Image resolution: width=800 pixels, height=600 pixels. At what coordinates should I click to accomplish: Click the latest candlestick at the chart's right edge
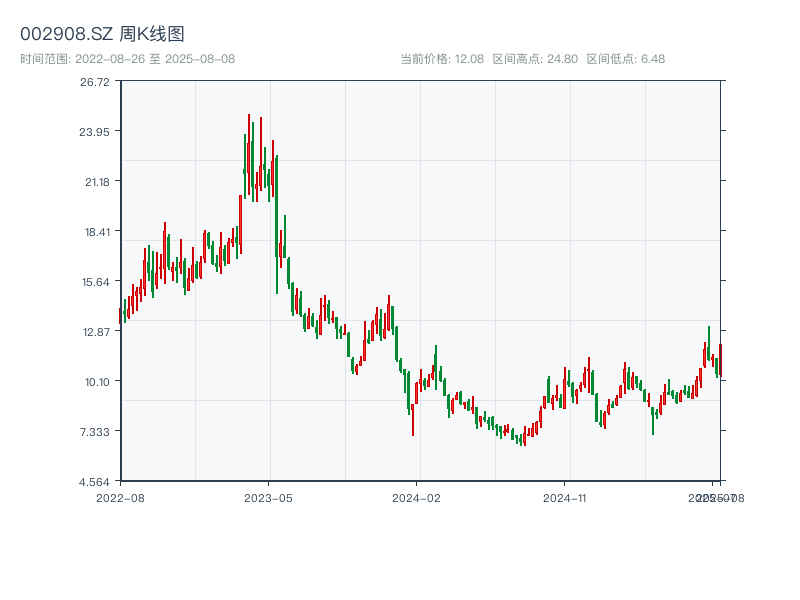(720, 360)
